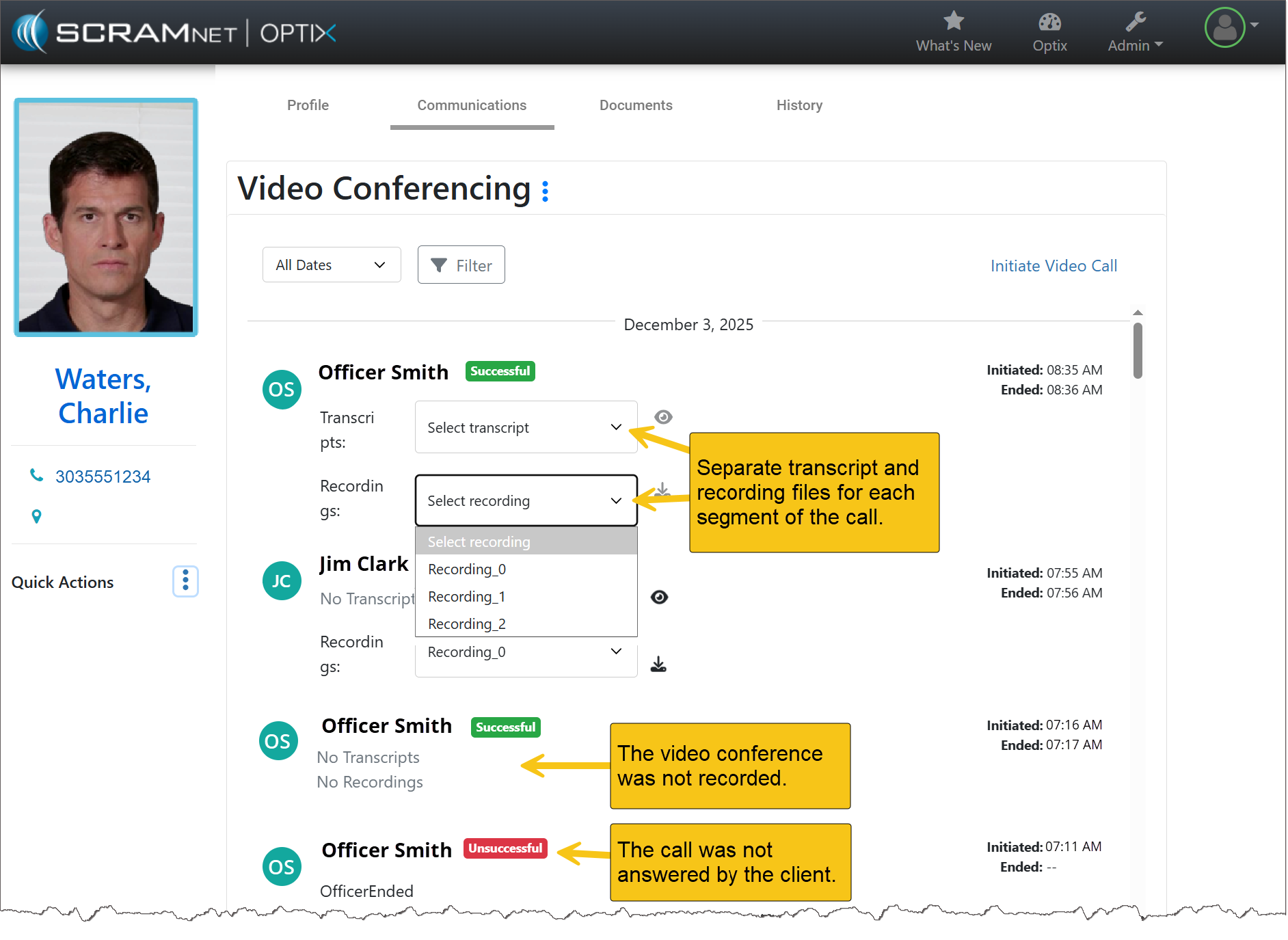This screenshot has height=940, width=1288.
Task: Open the Select transcript dropdown
Action: pyautogui.click(x=526, y=427)
